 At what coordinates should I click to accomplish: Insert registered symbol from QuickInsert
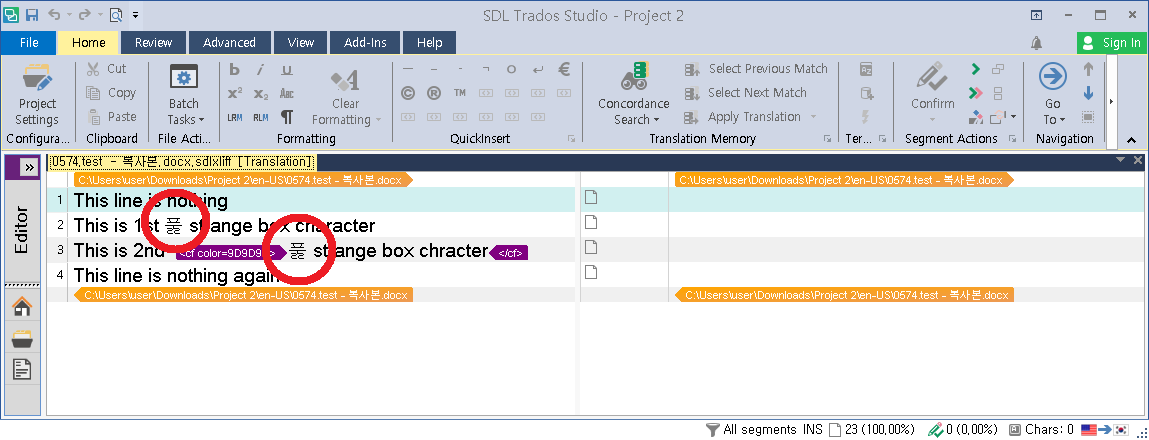point(434,93)
